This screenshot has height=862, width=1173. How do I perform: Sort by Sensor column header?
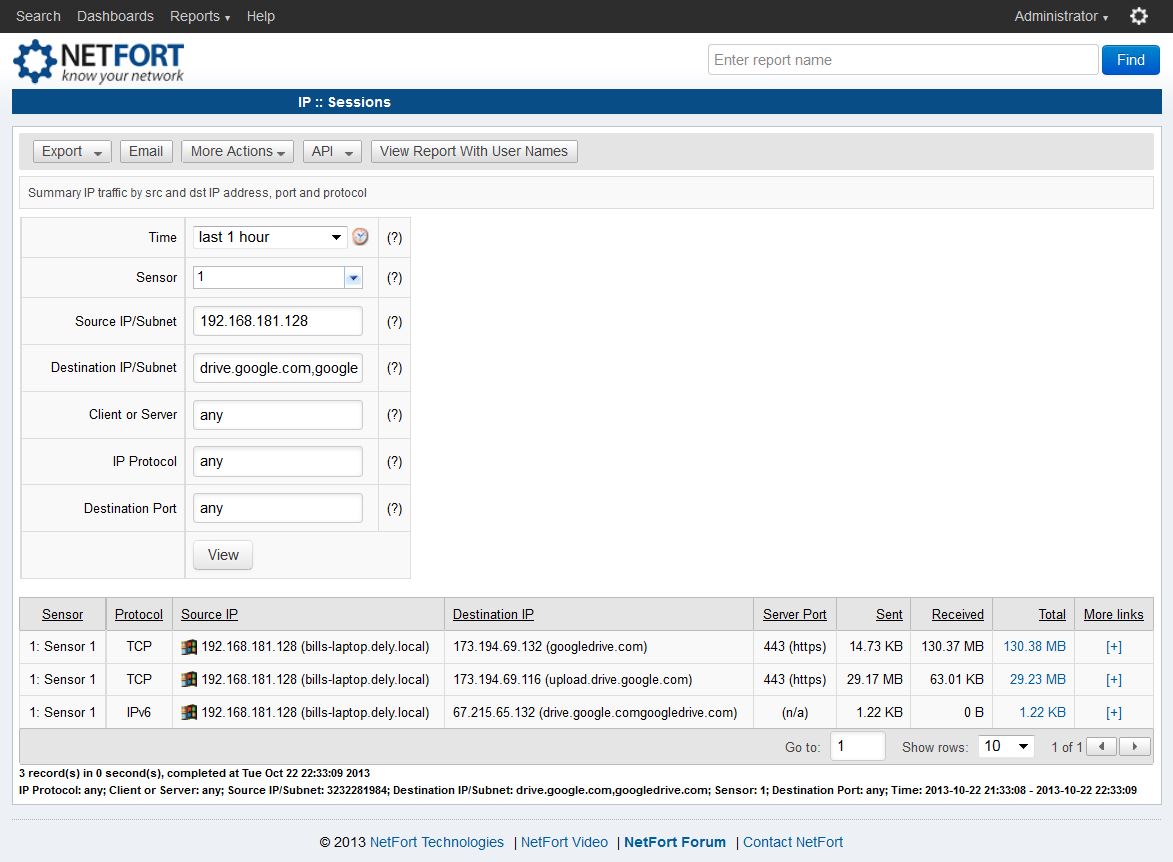click(x=62, y=614)
